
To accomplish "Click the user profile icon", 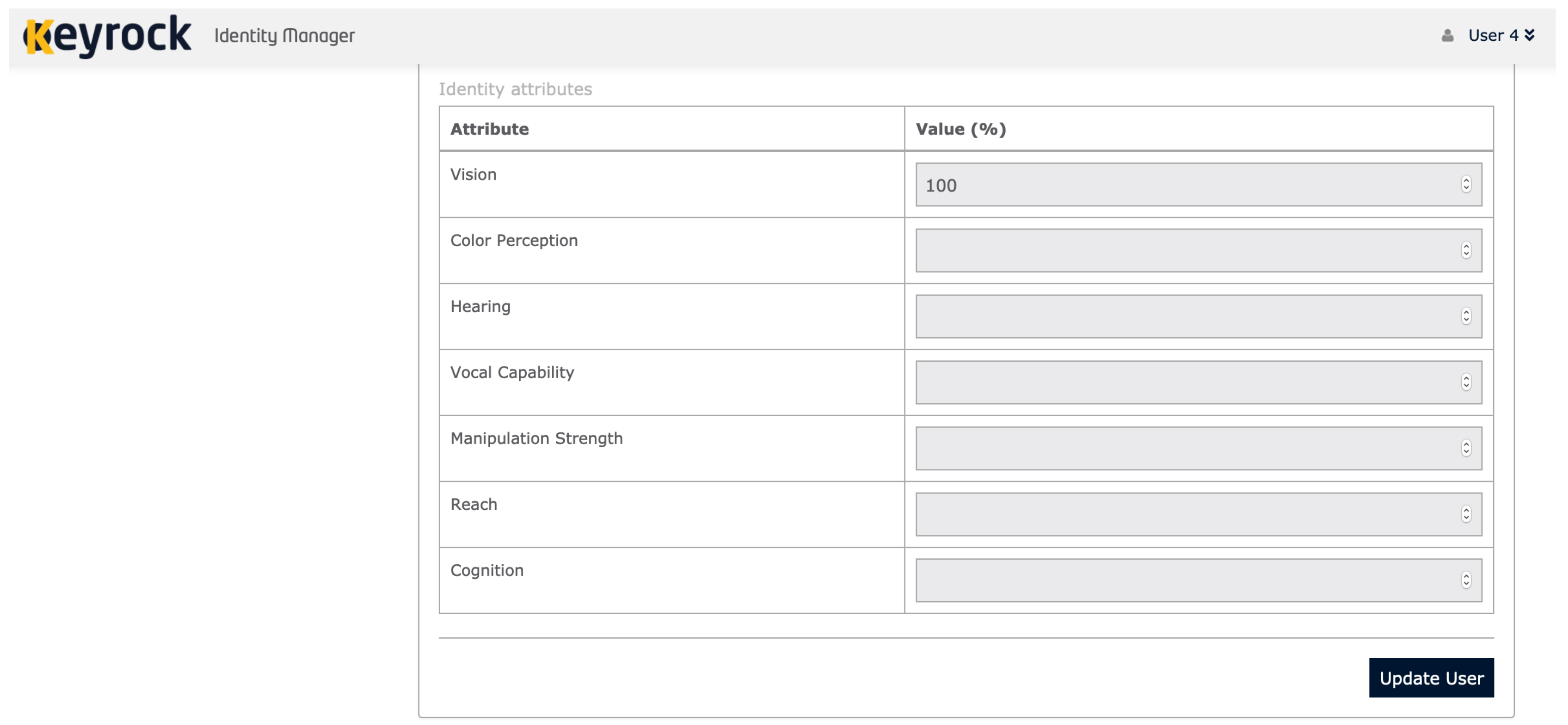I will click(1447, 36).
